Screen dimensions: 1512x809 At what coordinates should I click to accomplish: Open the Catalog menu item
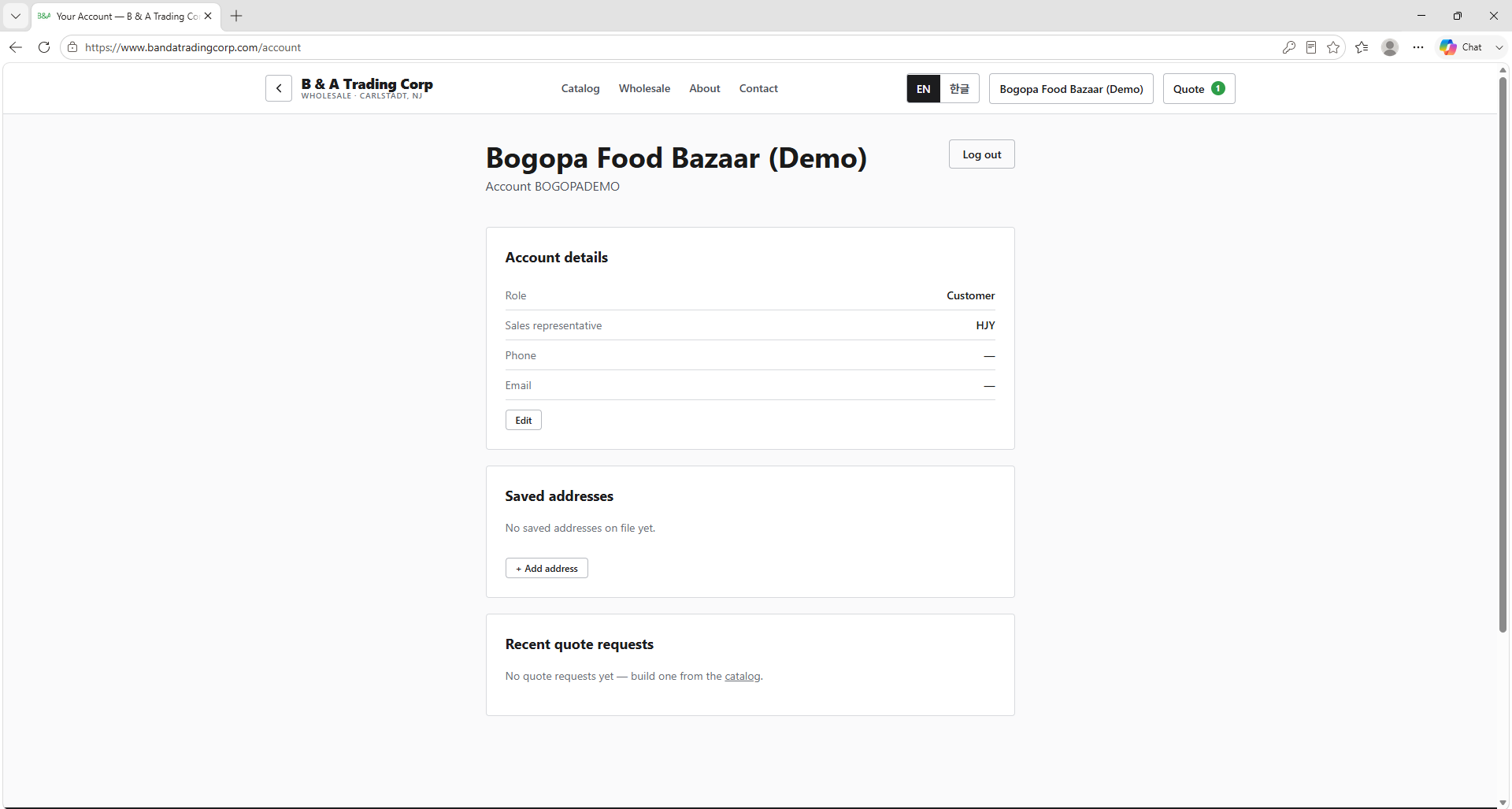point(580,88)
